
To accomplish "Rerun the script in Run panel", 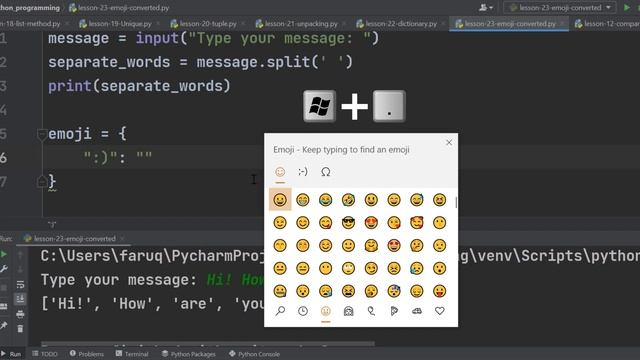I will click(x=4, y=254).
